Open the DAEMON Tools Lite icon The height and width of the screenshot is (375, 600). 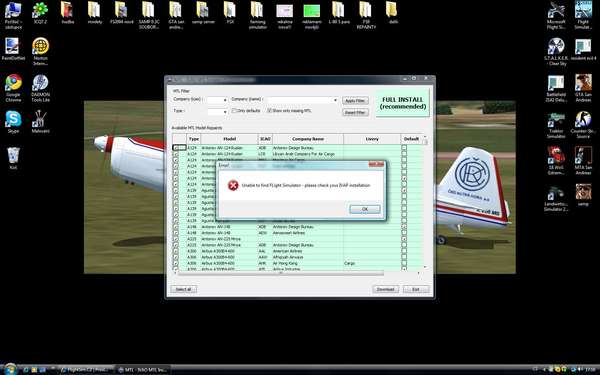point(40,88)
